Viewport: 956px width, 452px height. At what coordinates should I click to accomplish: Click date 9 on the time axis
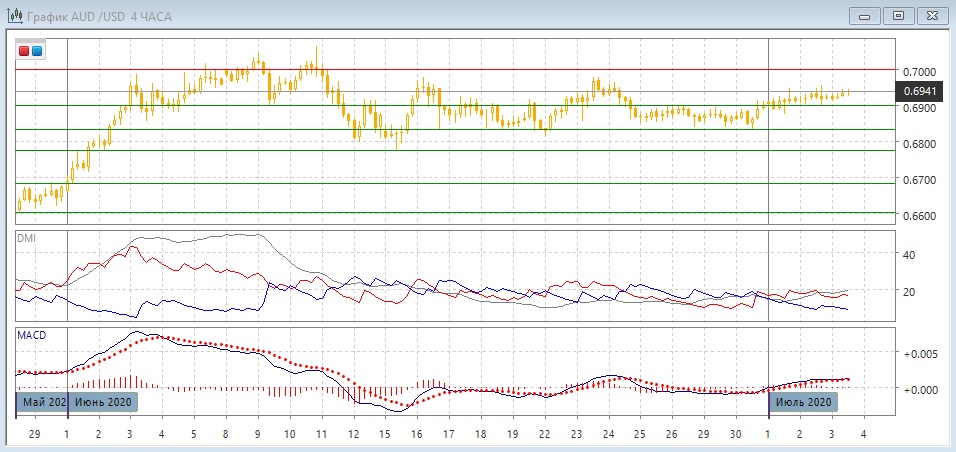point(258,435)
